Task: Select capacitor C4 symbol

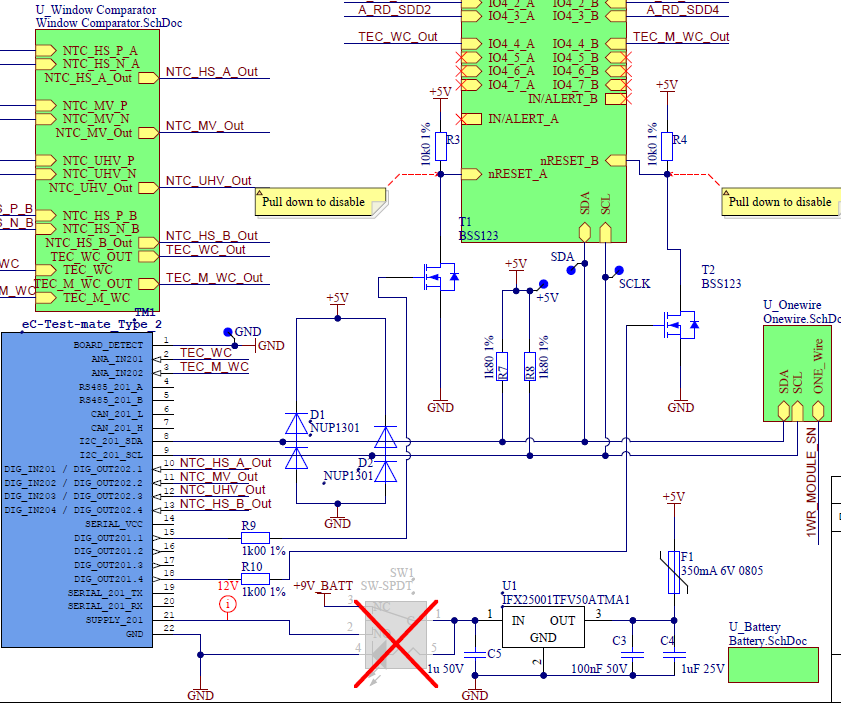Action: click(x=674, y=654)
